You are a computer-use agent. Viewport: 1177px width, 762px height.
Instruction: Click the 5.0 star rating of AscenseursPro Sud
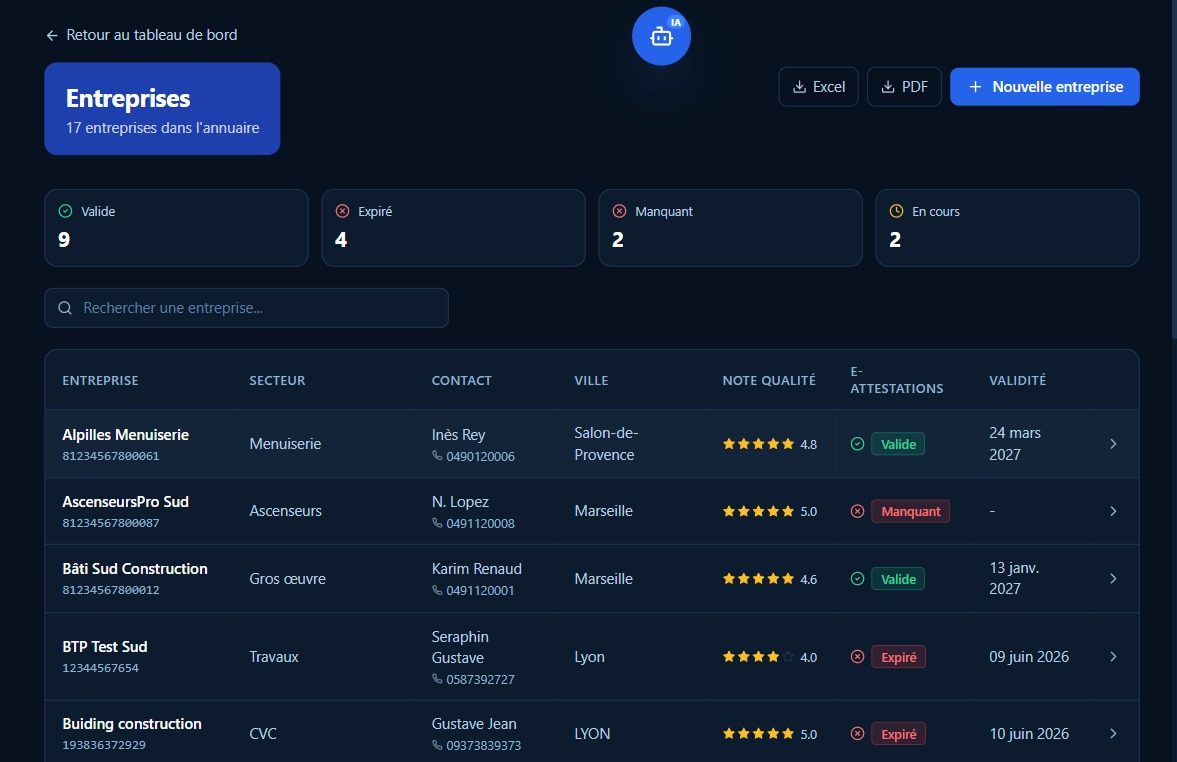[x=769, y=511]
